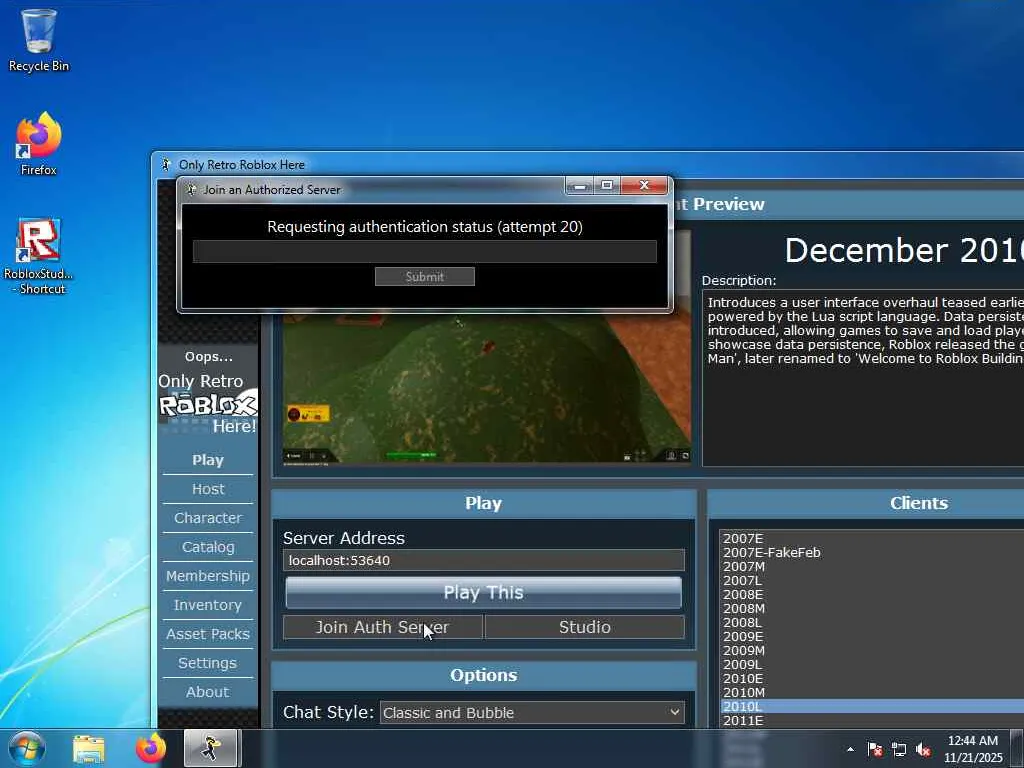
Task: Open the Character sidebar section
Action: (208, 518)
